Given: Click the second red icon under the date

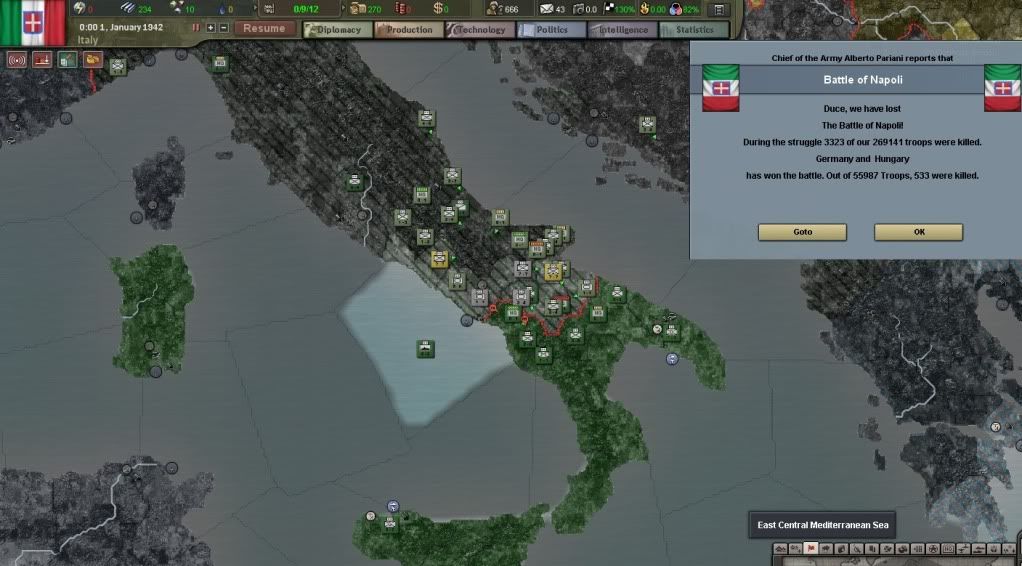Looking at the screenshot, I should [x=42, y=60].
